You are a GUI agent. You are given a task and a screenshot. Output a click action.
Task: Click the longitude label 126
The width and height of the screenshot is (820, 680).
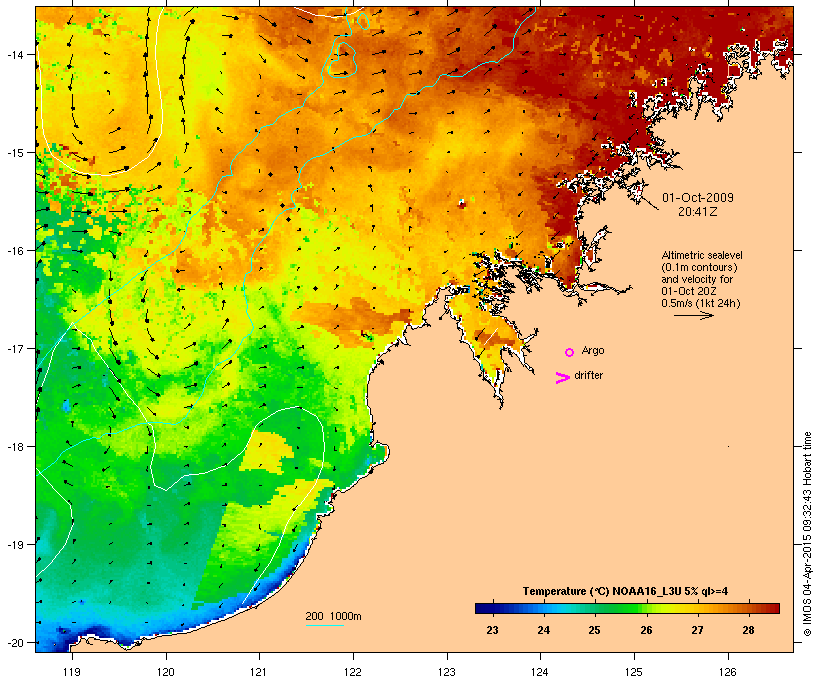727,672
